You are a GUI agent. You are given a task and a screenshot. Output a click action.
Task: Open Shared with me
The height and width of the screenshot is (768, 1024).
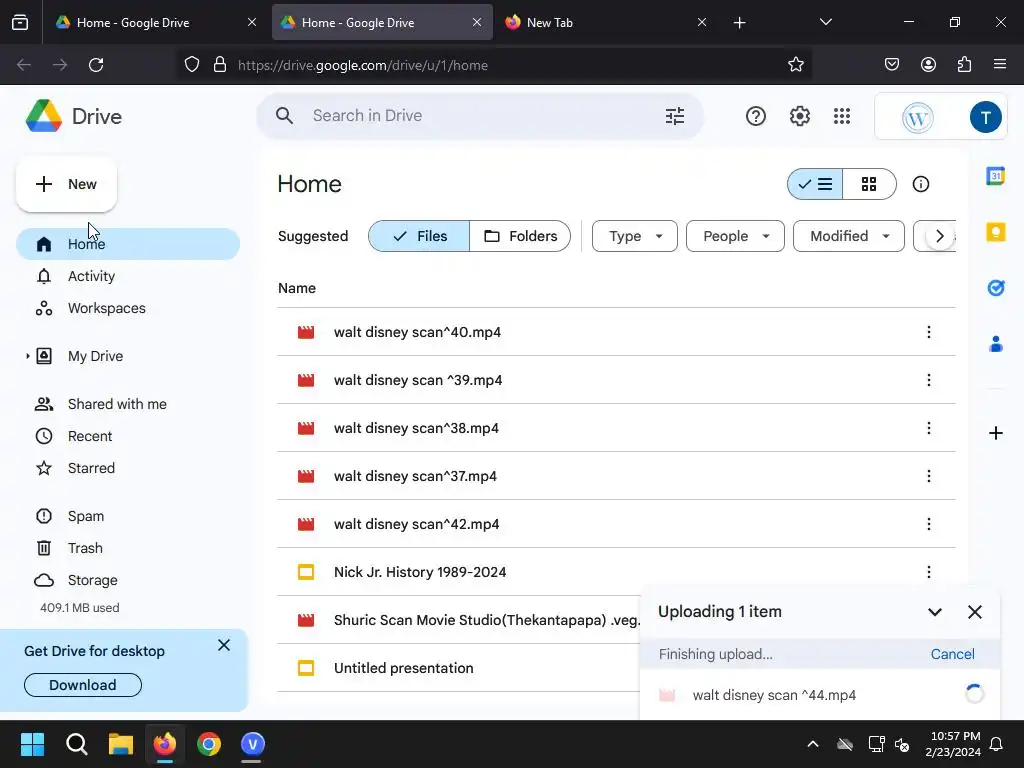pyautogui.click(x=128, y=404)
